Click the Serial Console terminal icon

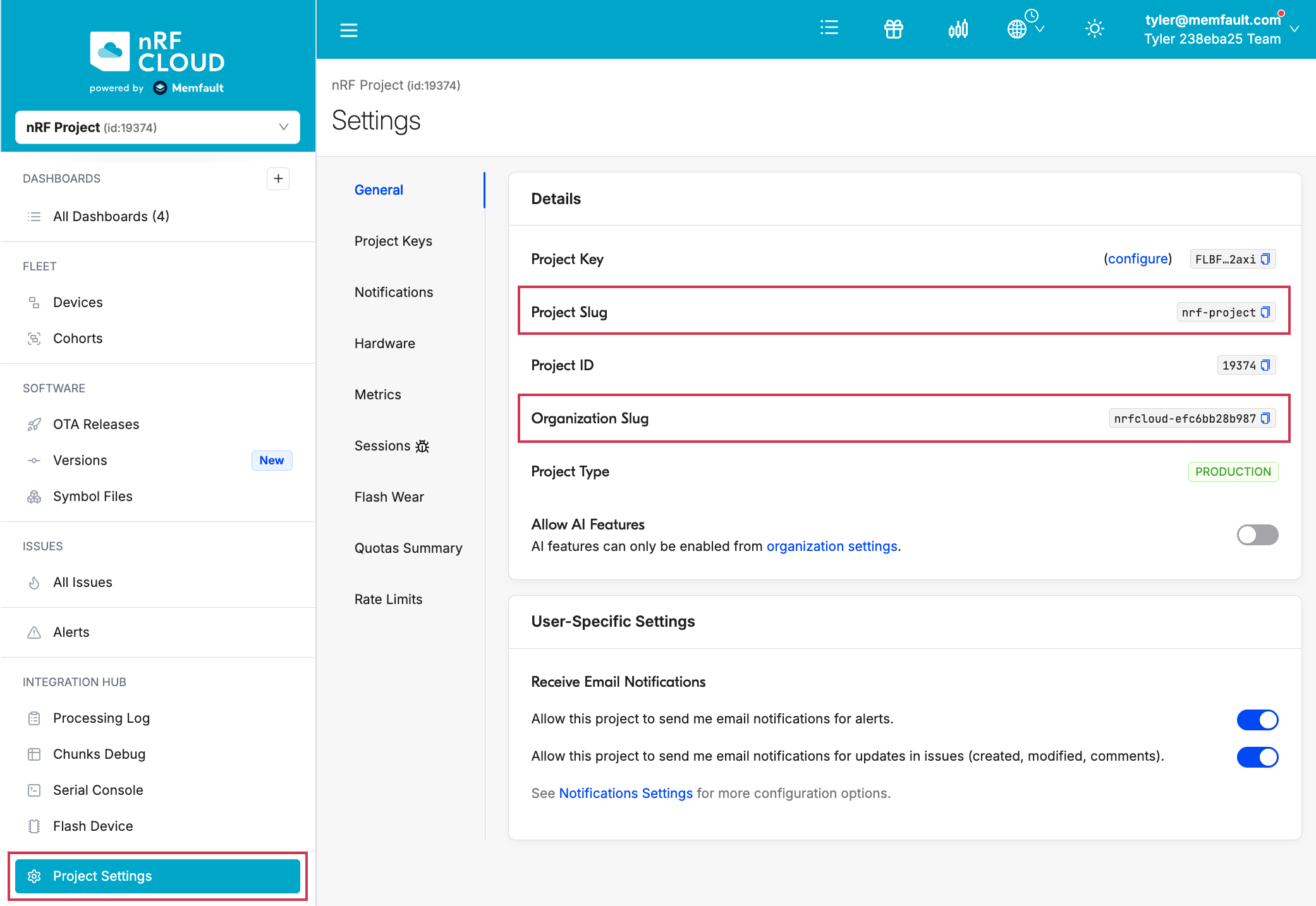(x=34, y=790)
